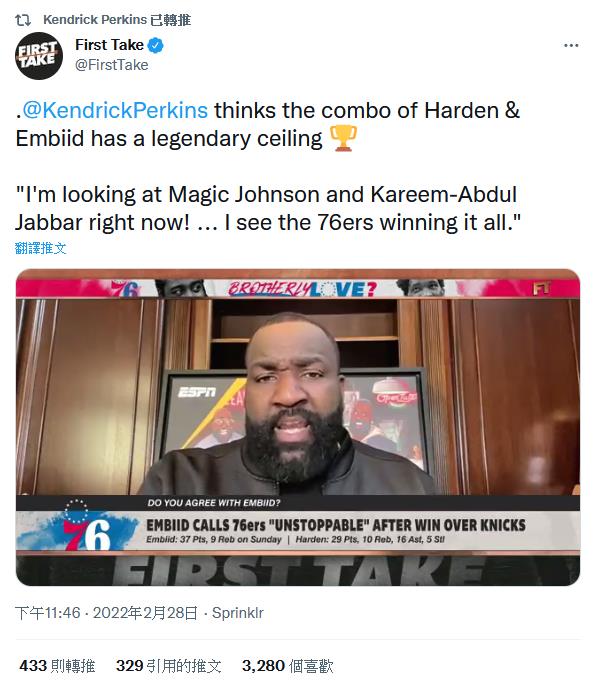Click the Sprinklr source link
Viewport: 596px width, 688px height.
[x=237, y=613]
